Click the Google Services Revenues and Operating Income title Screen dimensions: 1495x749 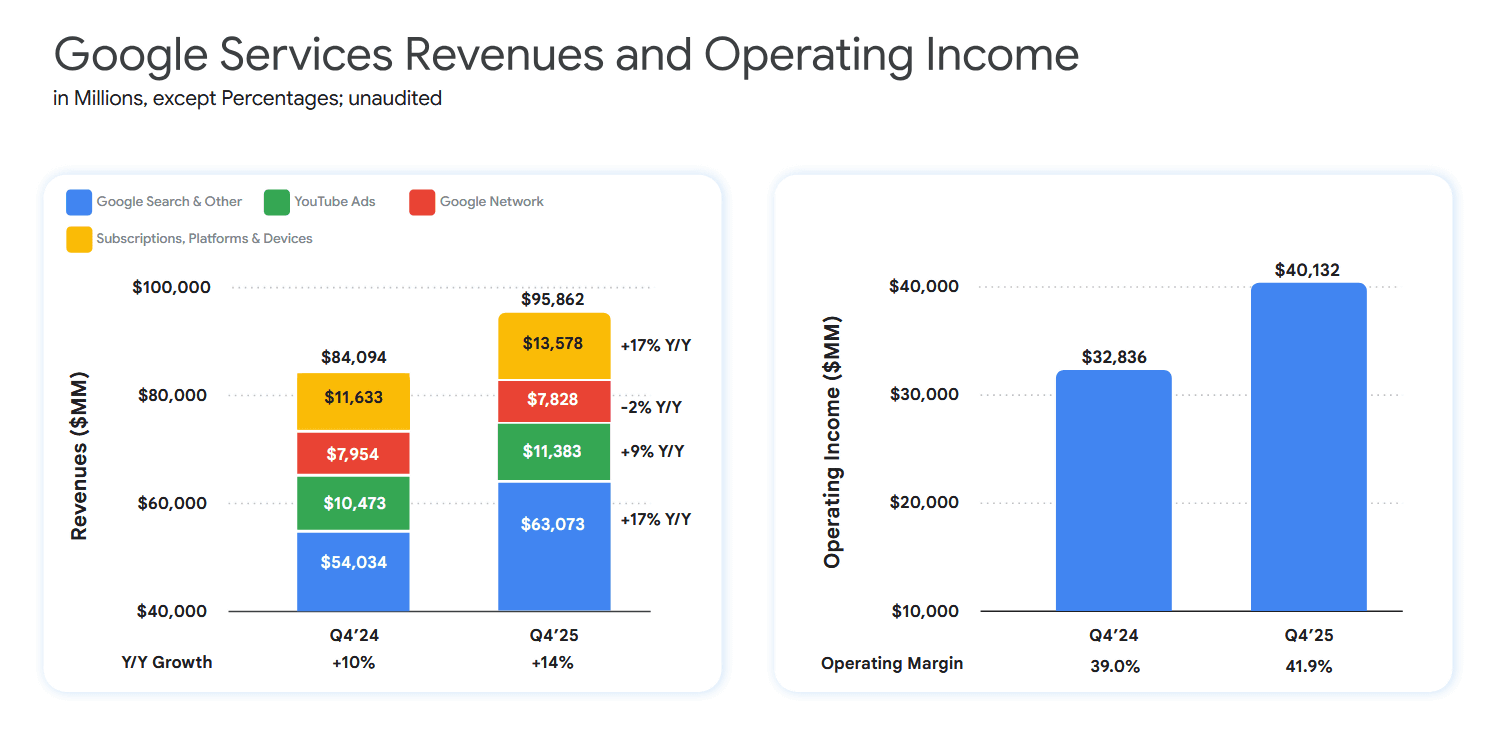click(x=566, y=55)
